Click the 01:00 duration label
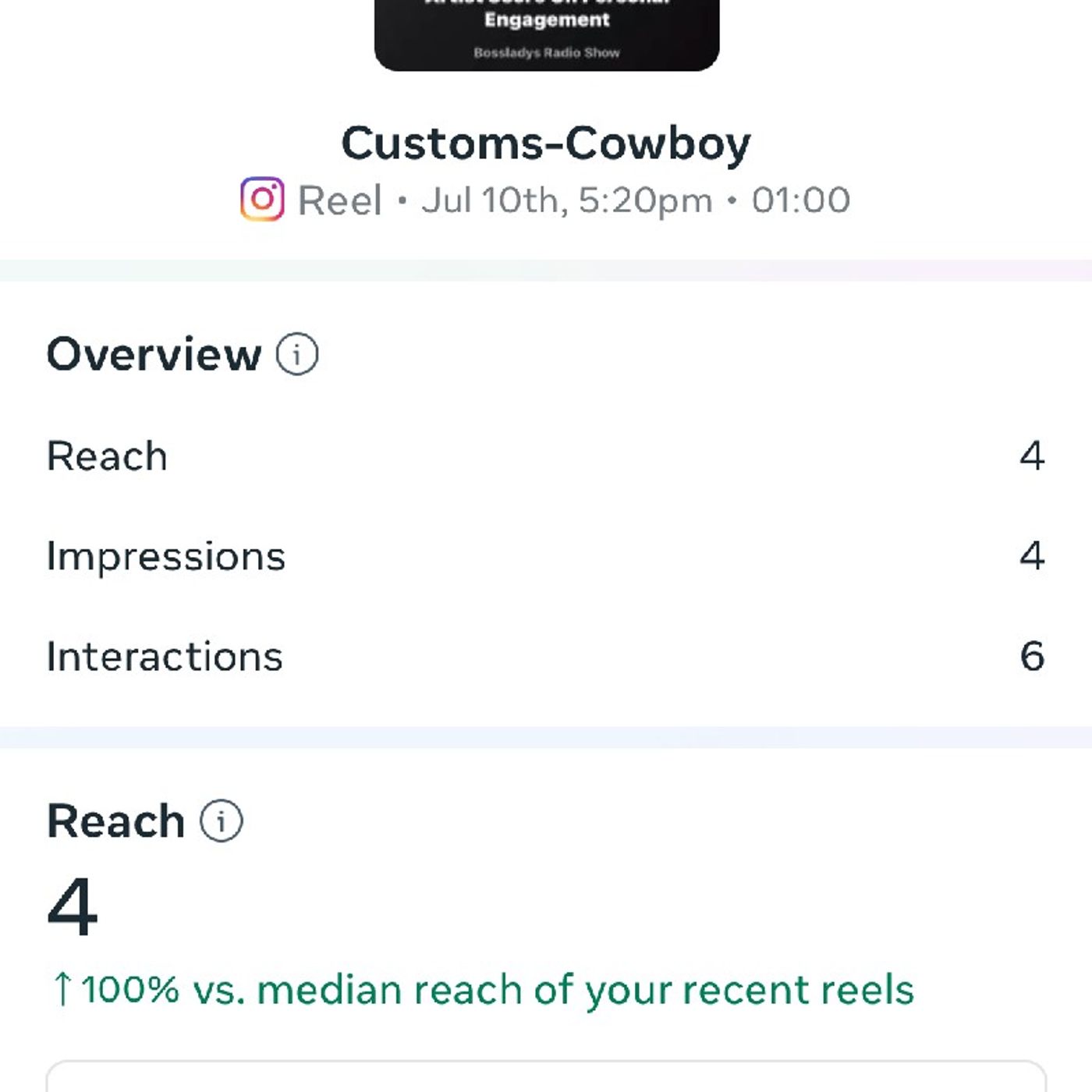Screen dimensions: 1092x1092 tap(801, 200)
